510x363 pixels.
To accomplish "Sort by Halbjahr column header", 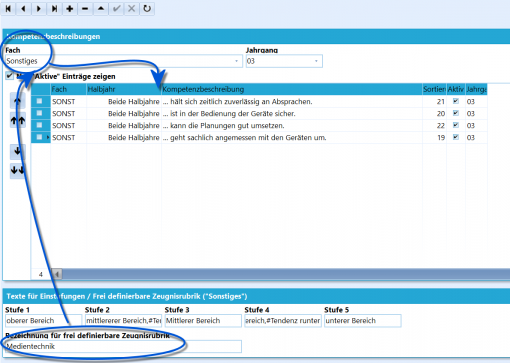I will pos(124,89).
